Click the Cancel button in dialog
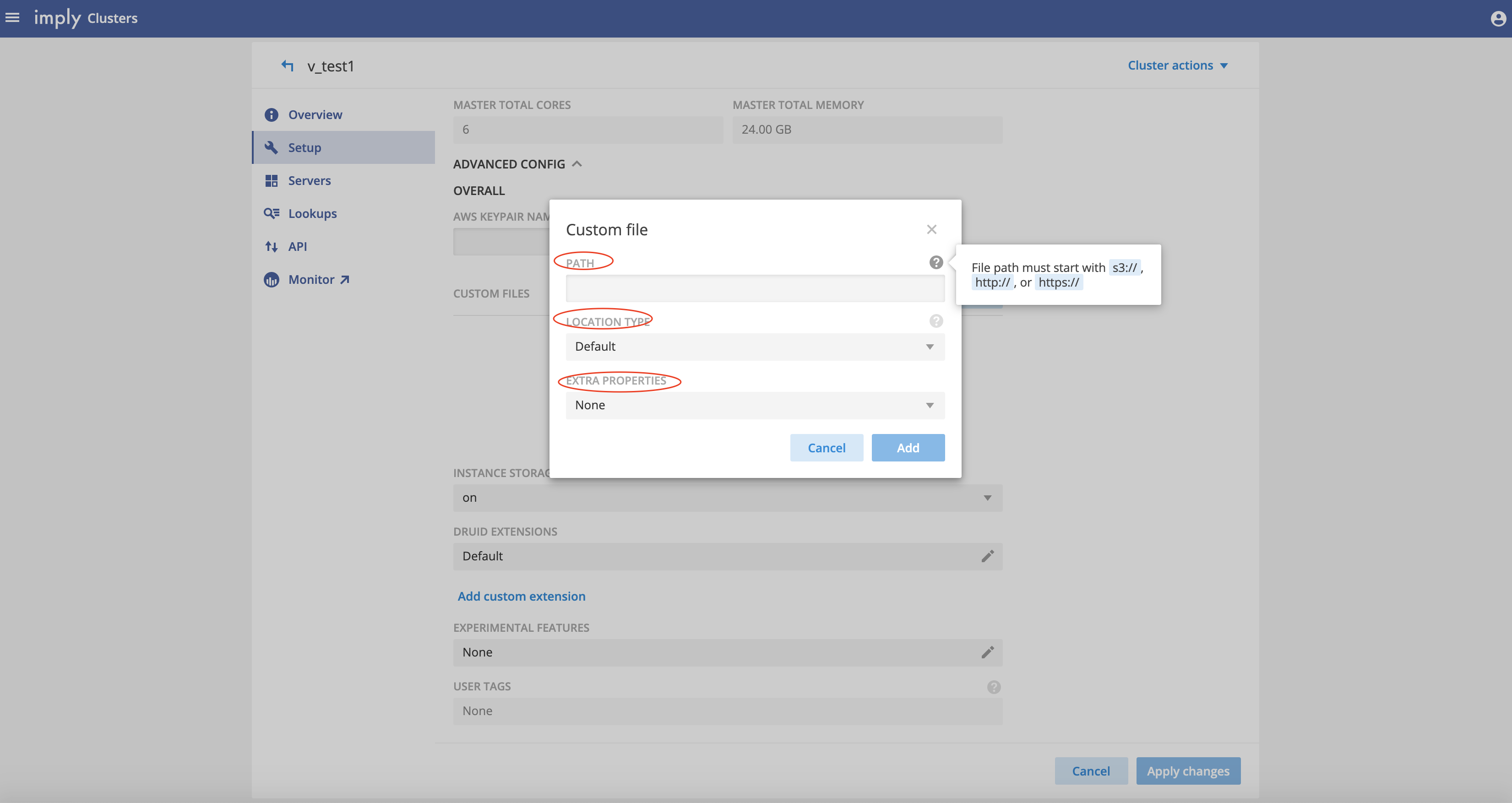 (827, 448)
